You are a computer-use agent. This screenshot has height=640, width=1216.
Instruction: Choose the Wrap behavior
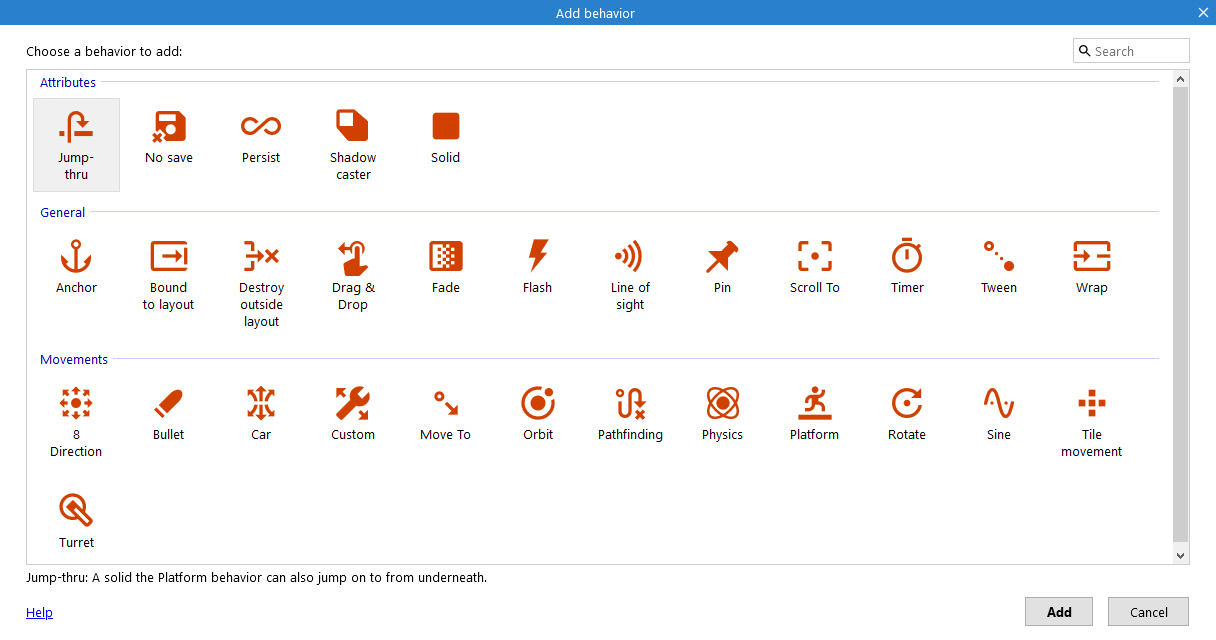pos(1092,267)
